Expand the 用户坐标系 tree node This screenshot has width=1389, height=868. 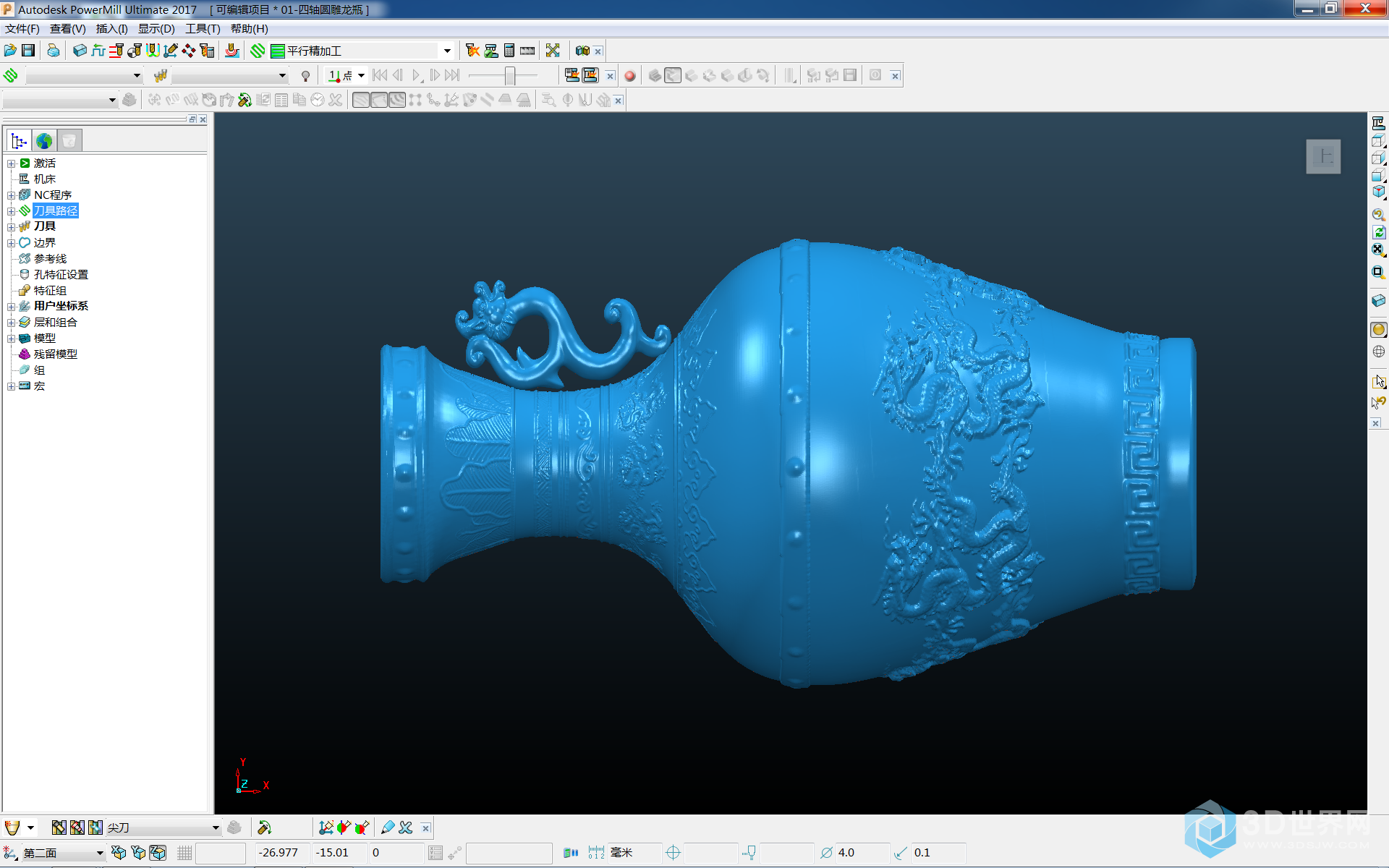pyautogui.click(x=12, y=307)
